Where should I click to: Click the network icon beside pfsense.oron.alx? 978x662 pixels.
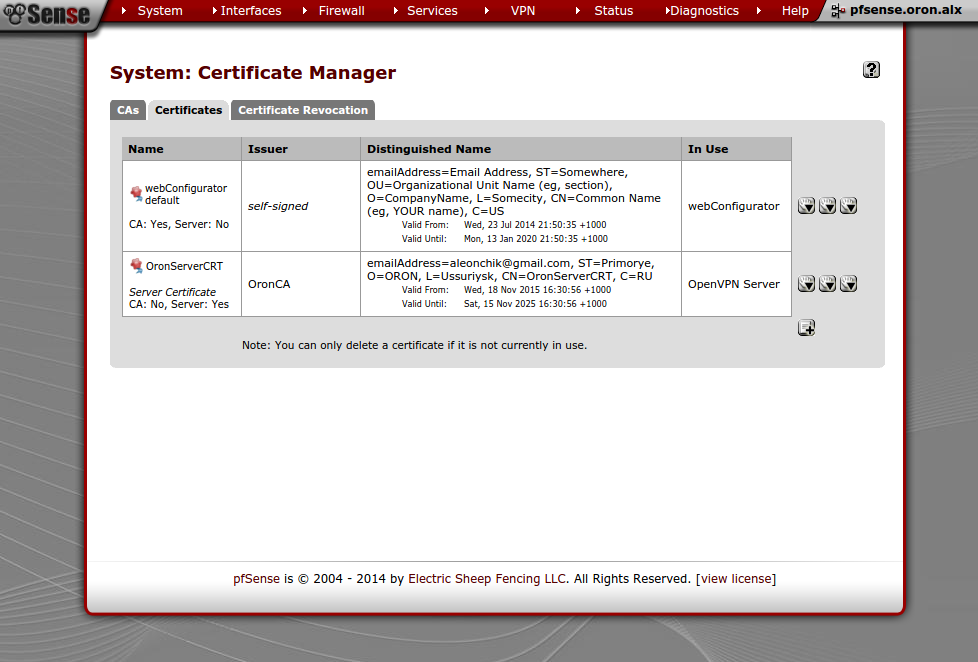pos(838,11)
